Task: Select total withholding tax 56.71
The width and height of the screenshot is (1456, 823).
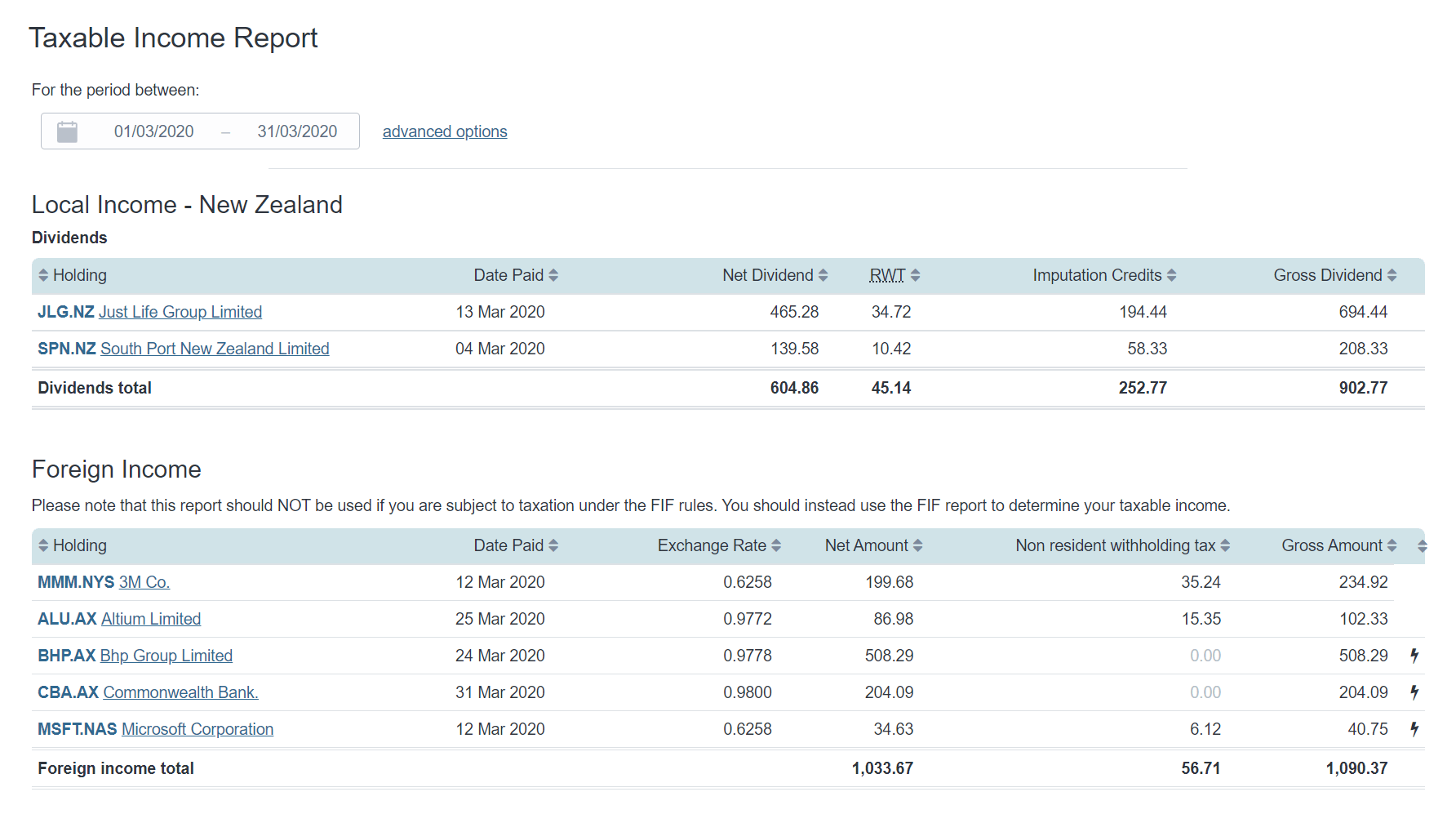Action: point(1201,768)
